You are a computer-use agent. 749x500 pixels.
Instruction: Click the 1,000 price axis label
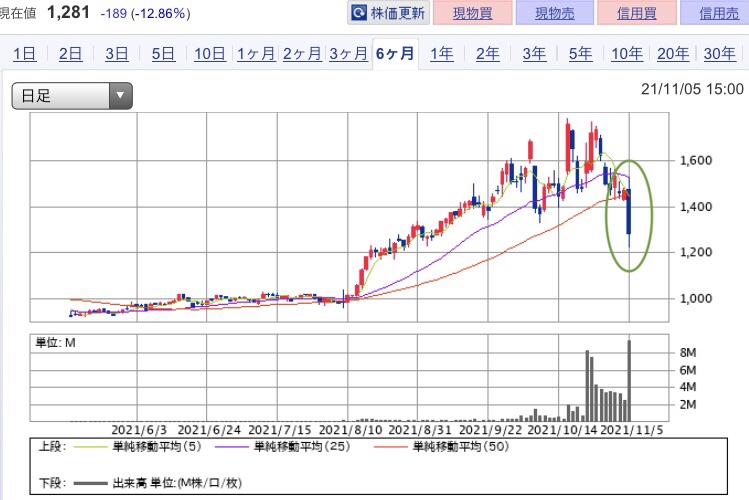pos(696,298)
